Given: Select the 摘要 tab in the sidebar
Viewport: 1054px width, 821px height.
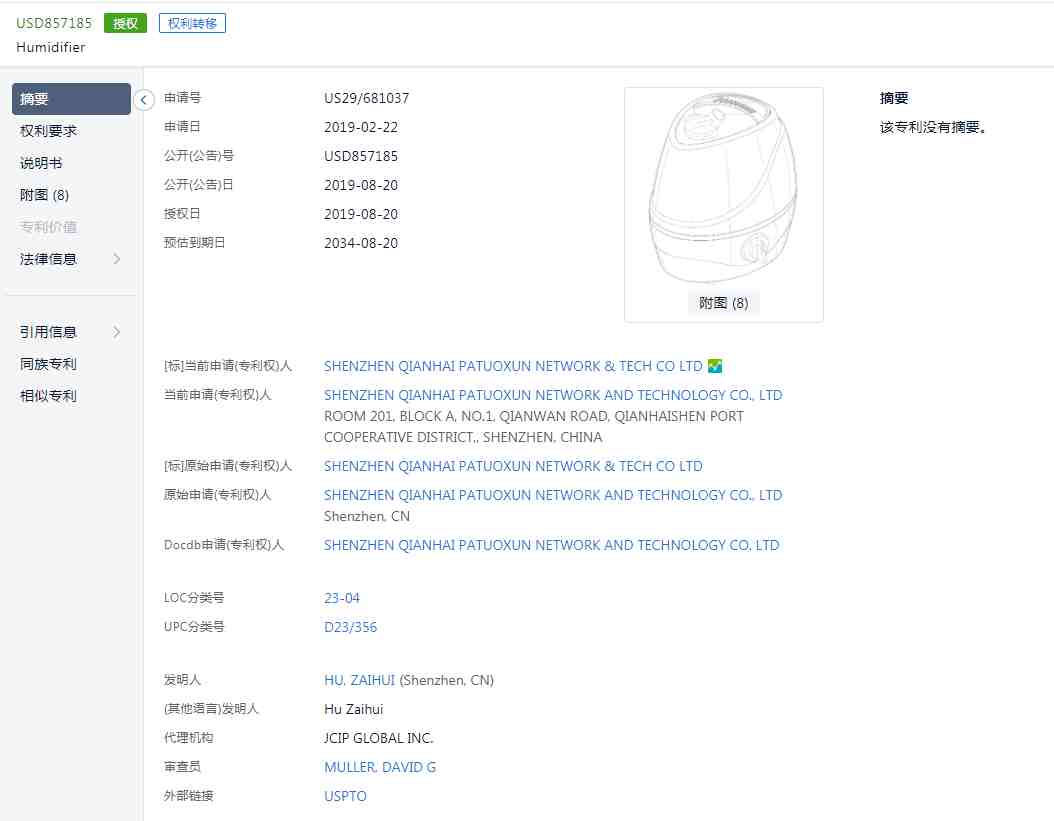Looking at the screenshot, I should pos(71,99).
